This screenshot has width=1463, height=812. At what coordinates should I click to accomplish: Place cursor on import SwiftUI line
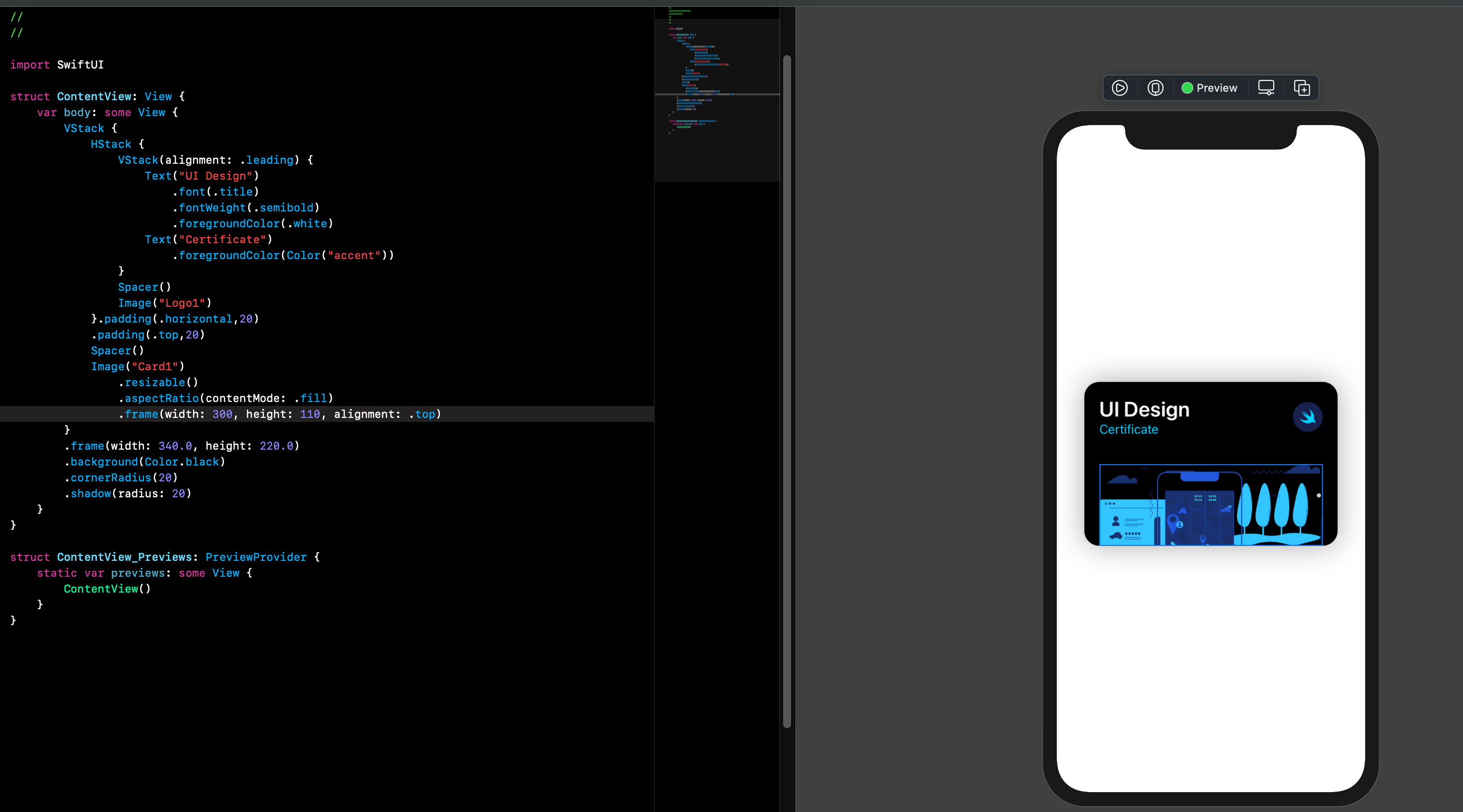[x=57, y=65]
